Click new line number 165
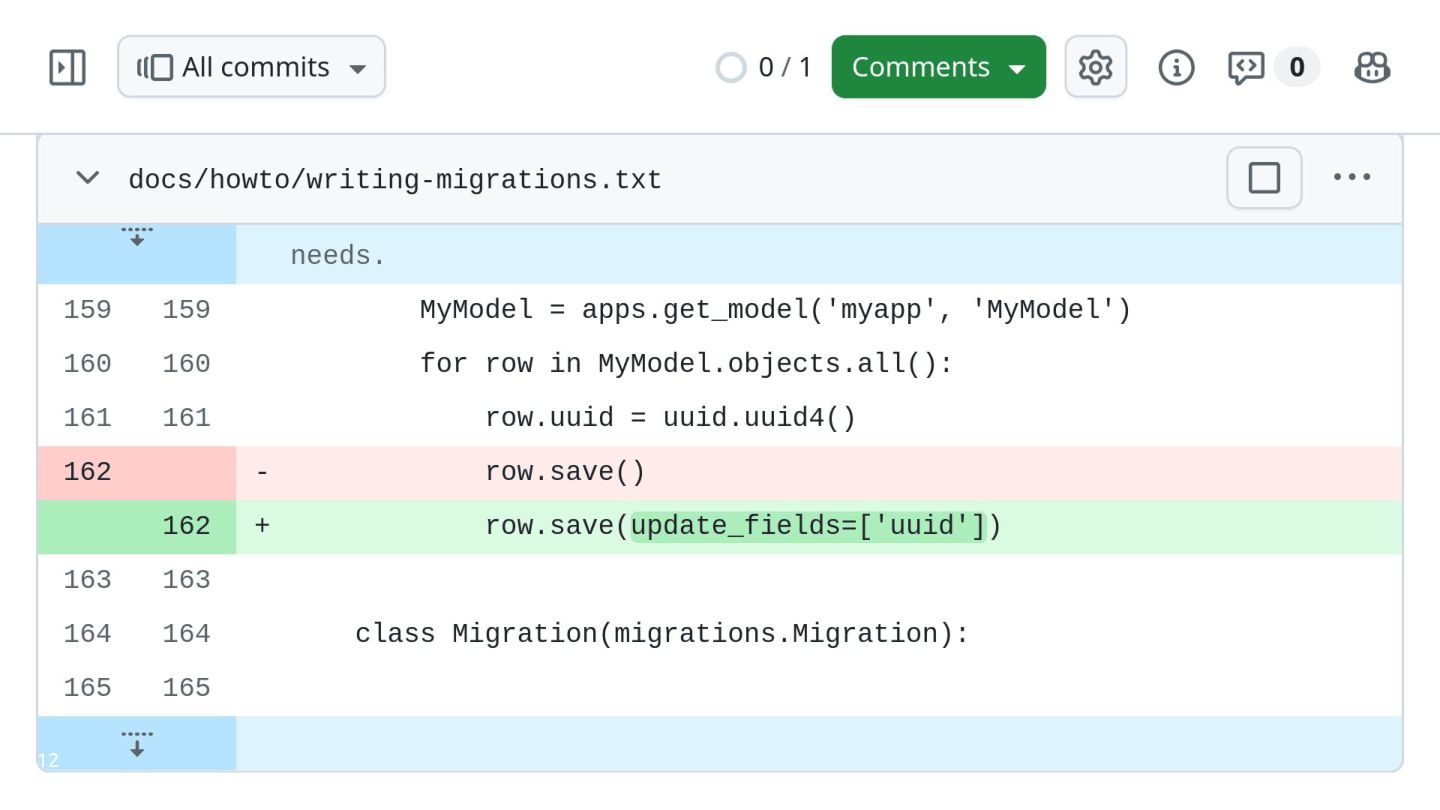The height and width of the screenshot is (810, 1440). (186, 688)
